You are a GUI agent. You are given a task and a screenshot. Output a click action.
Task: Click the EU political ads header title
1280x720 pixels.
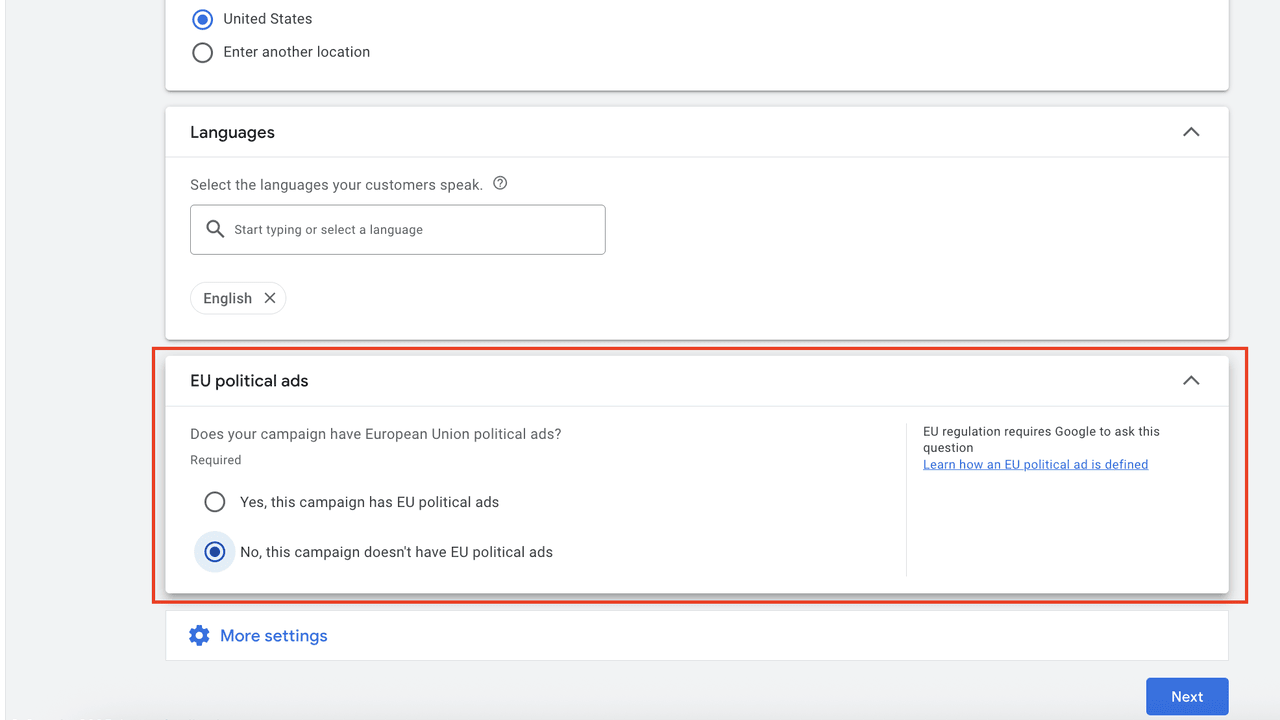249,381
